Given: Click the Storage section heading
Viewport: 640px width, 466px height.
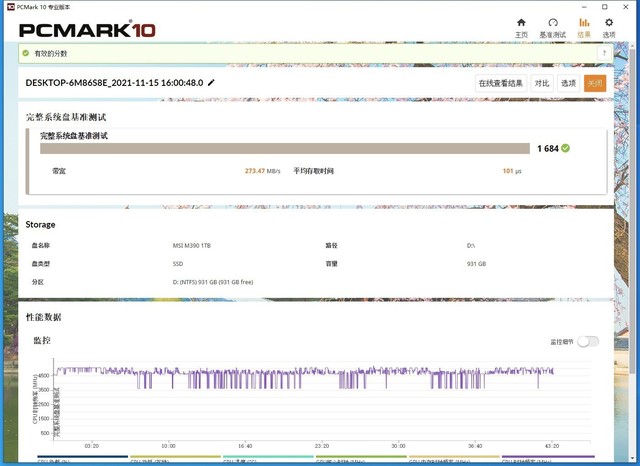Looking at the screenshot, I should click(40, 224).
